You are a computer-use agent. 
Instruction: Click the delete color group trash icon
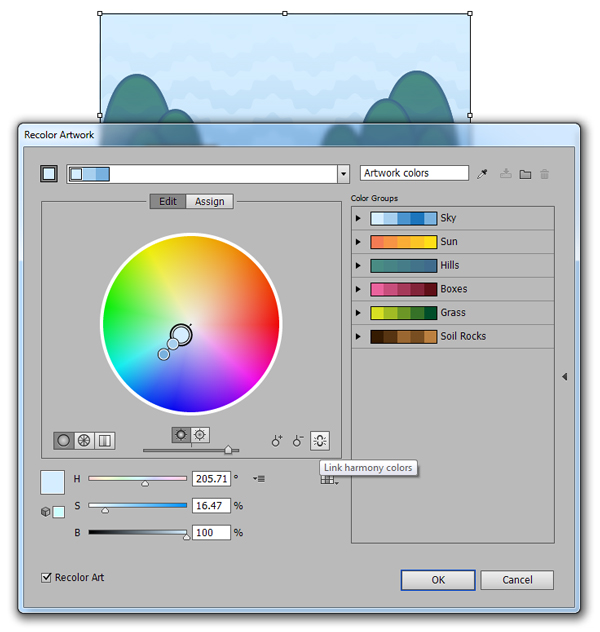pos(544,174)
